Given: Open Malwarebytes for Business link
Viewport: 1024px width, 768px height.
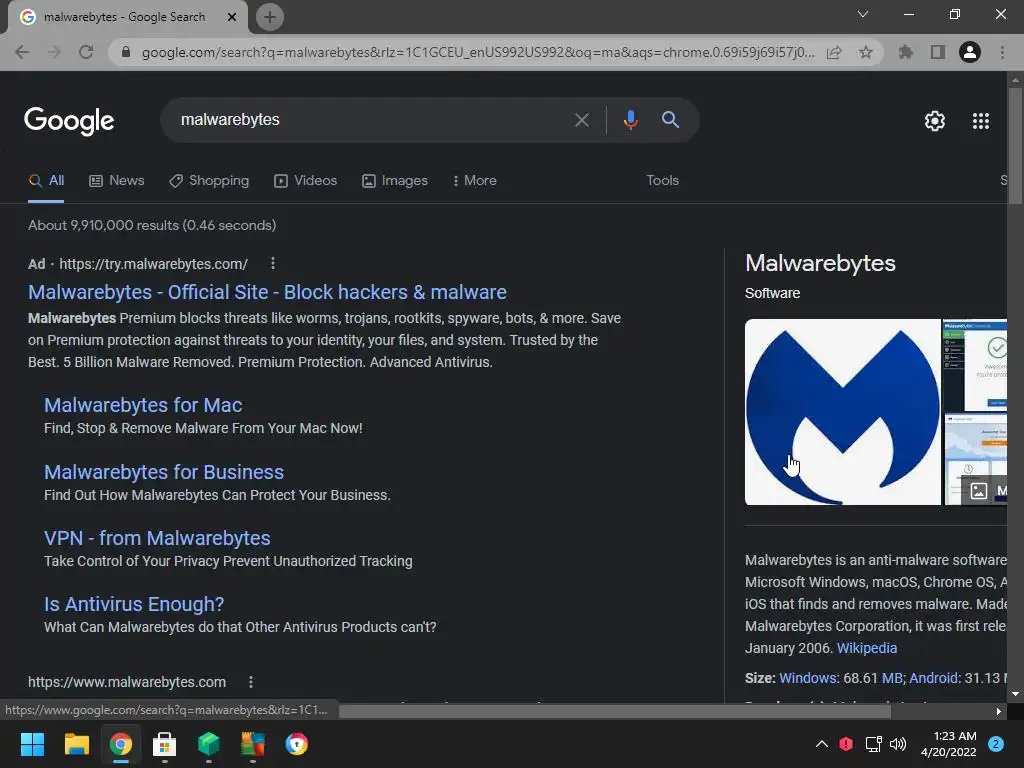Looking at the screenshot, I should coord(164,472).
